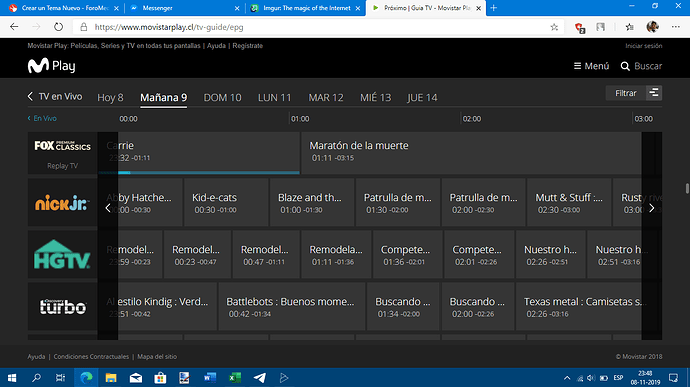Follow the Iniciar sesión link

tap(643, 46)
